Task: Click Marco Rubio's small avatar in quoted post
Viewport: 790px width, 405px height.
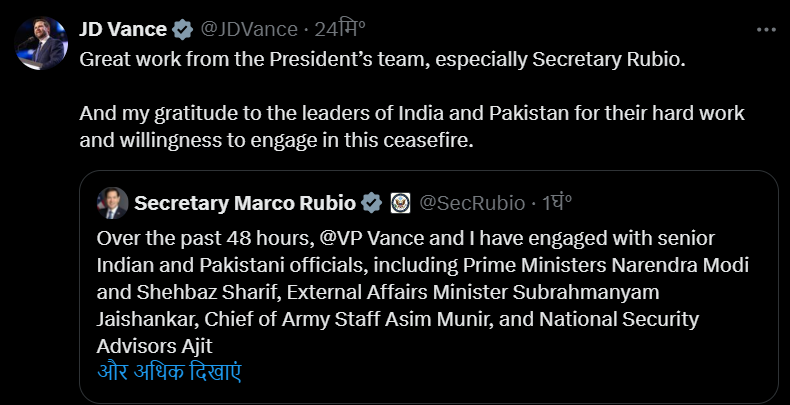Action: coord(112,202)
